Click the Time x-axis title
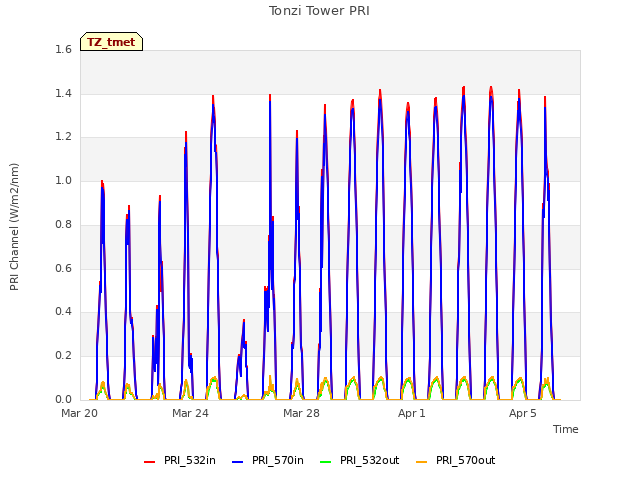Viewport: 640px width, 480px height. coord(566,429)
